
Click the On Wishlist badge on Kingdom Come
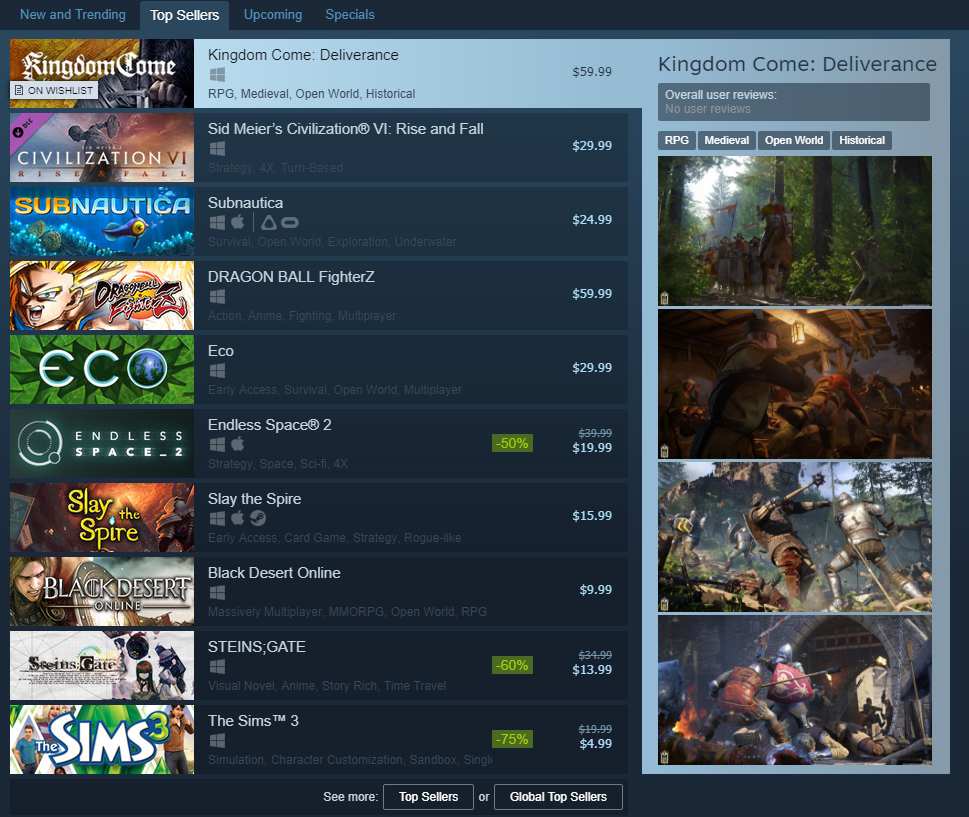pos(54,90)
